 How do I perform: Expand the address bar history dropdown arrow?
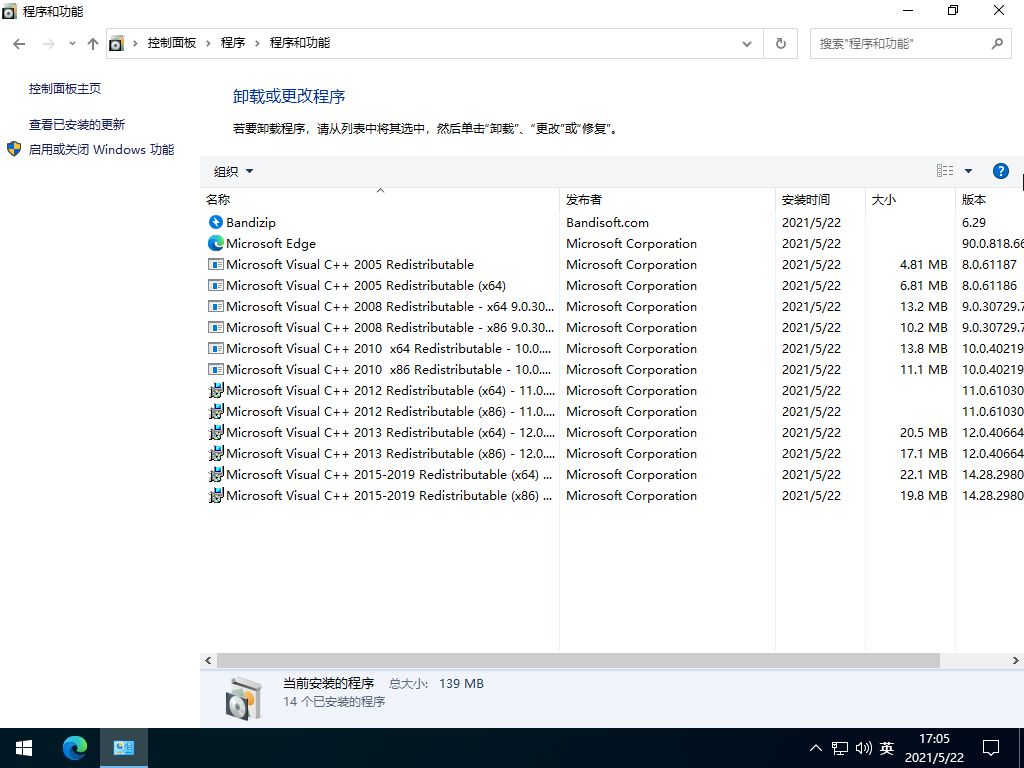(746, 43)
